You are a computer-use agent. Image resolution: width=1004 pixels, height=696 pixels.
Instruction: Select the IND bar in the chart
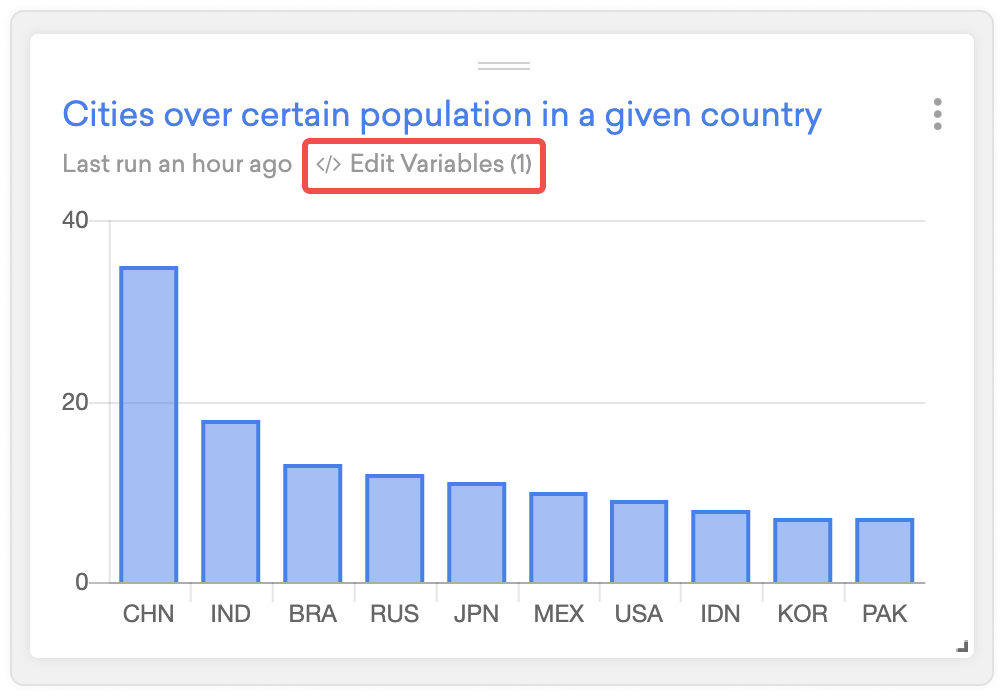tap(231, 501)
